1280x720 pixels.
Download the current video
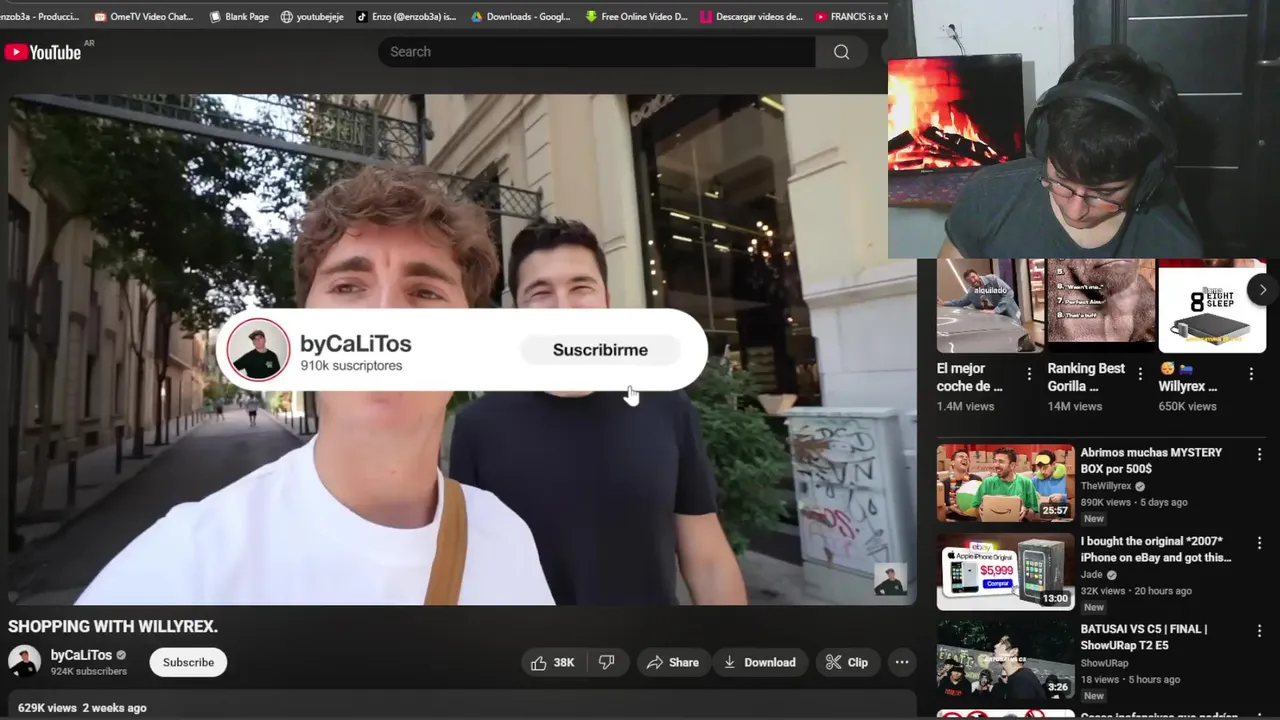point(760,662)
